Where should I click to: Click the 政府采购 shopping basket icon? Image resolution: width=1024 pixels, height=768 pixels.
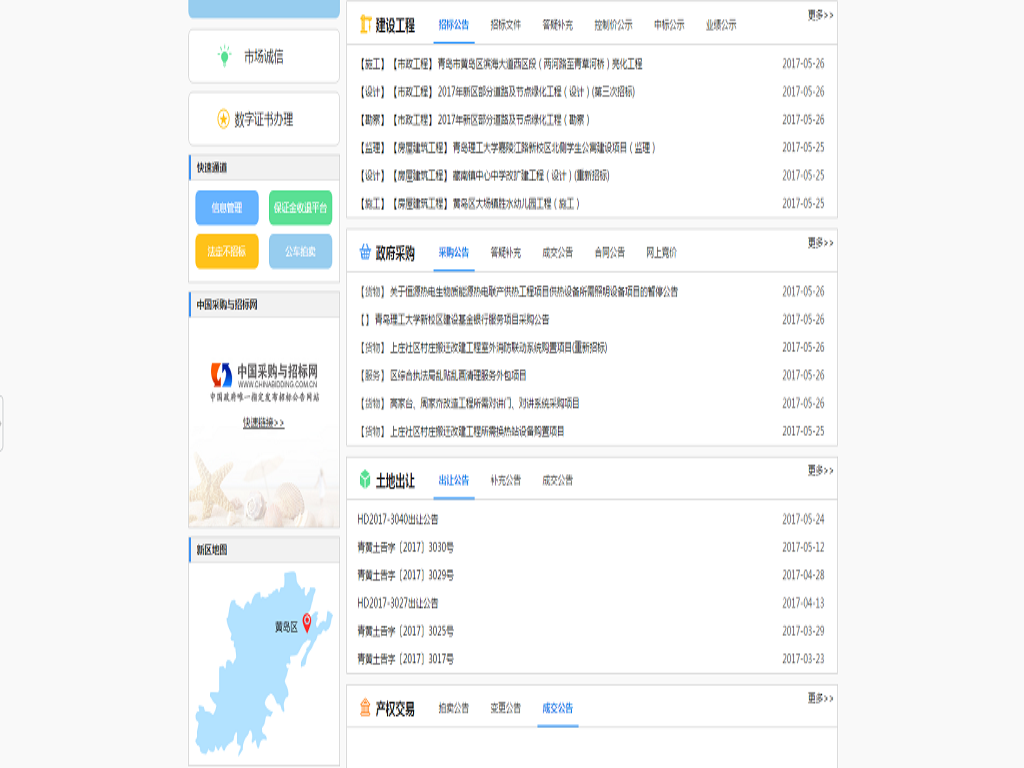[365, 253]
